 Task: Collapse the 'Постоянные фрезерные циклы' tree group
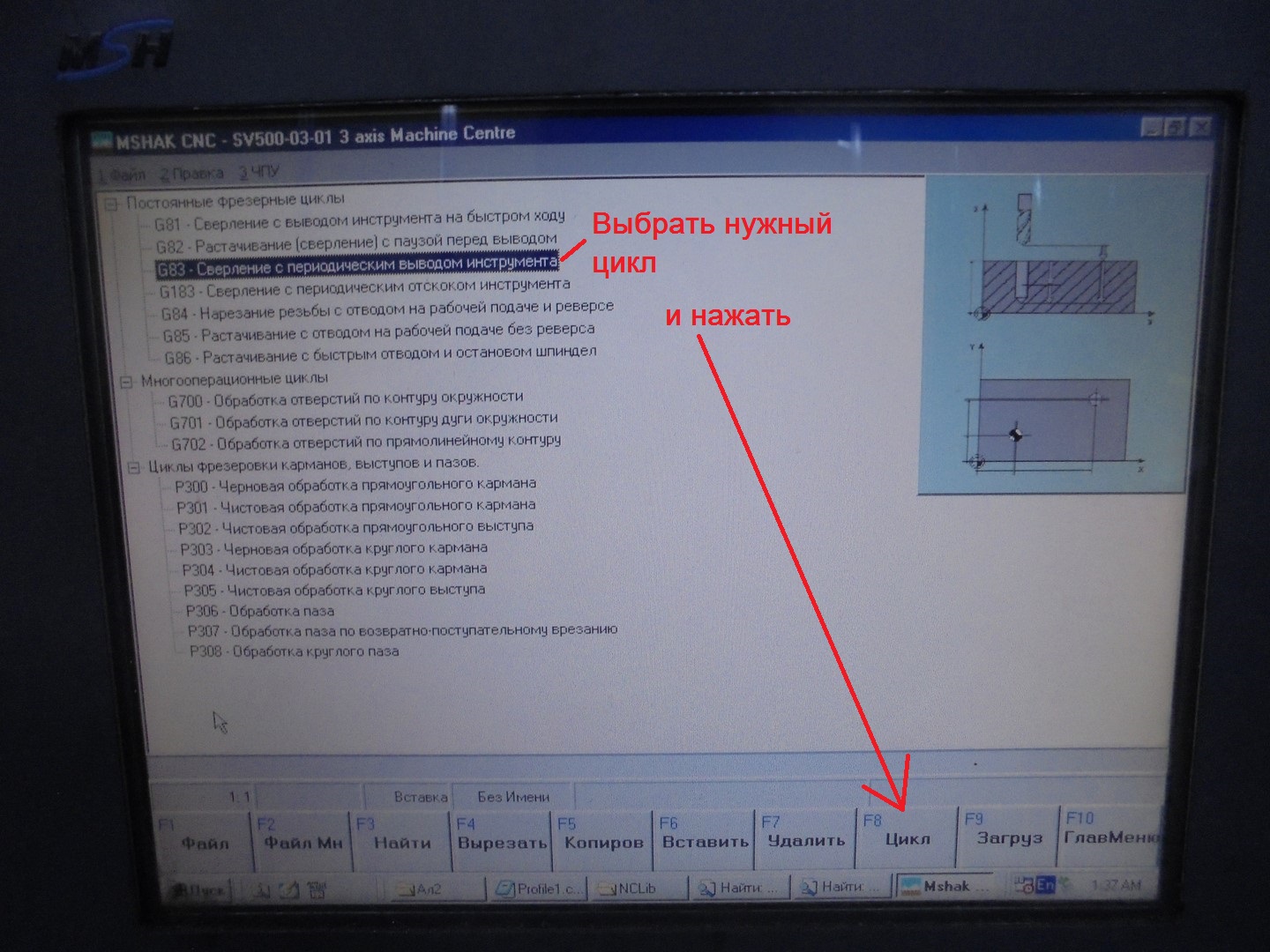pyautogui.click(x=111, y=205)
